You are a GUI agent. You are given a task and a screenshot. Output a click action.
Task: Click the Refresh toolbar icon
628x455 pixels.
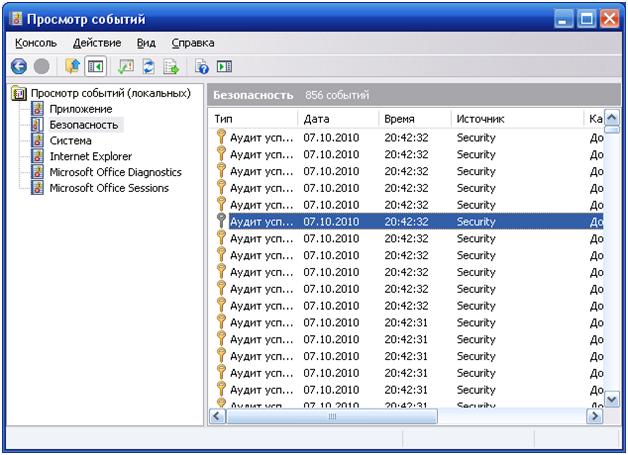click(149, 66)
